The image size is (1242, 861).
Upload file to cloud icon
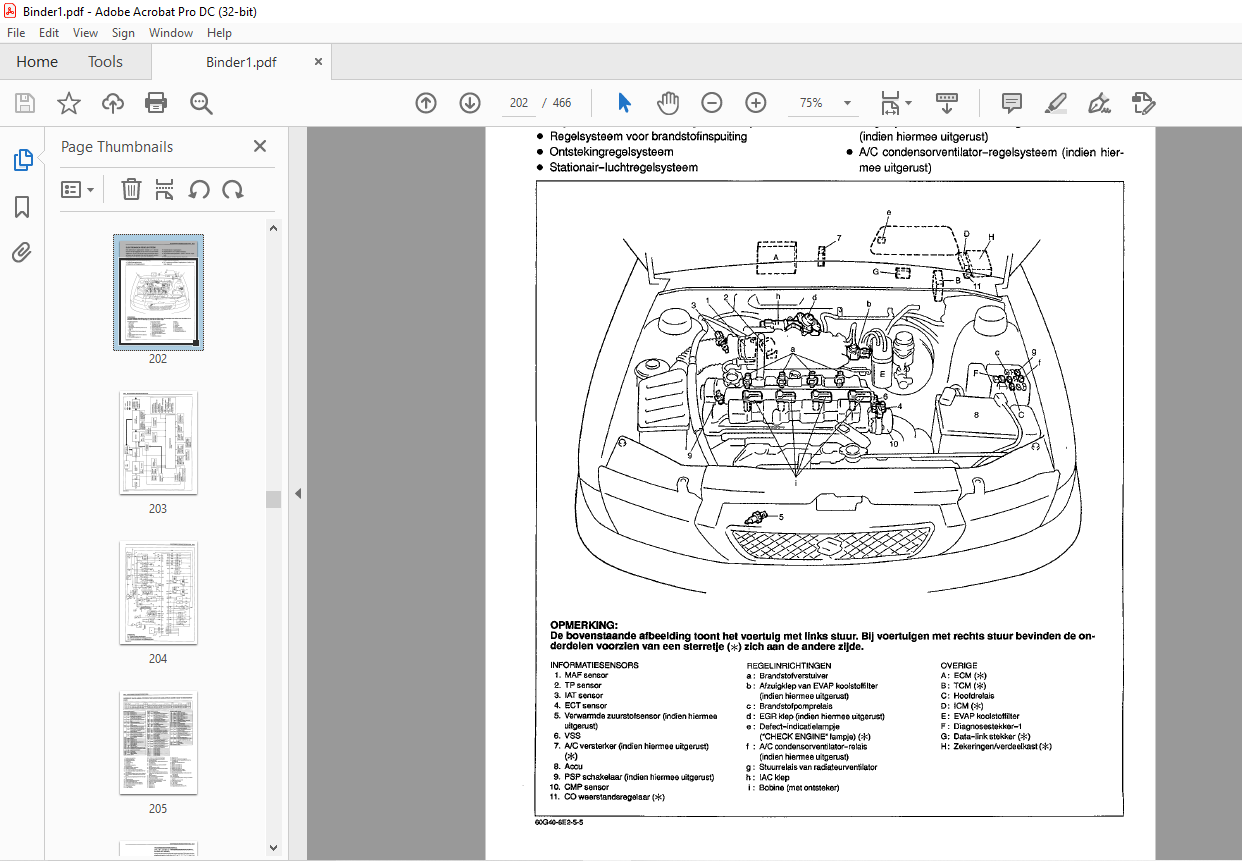(113, 103)
